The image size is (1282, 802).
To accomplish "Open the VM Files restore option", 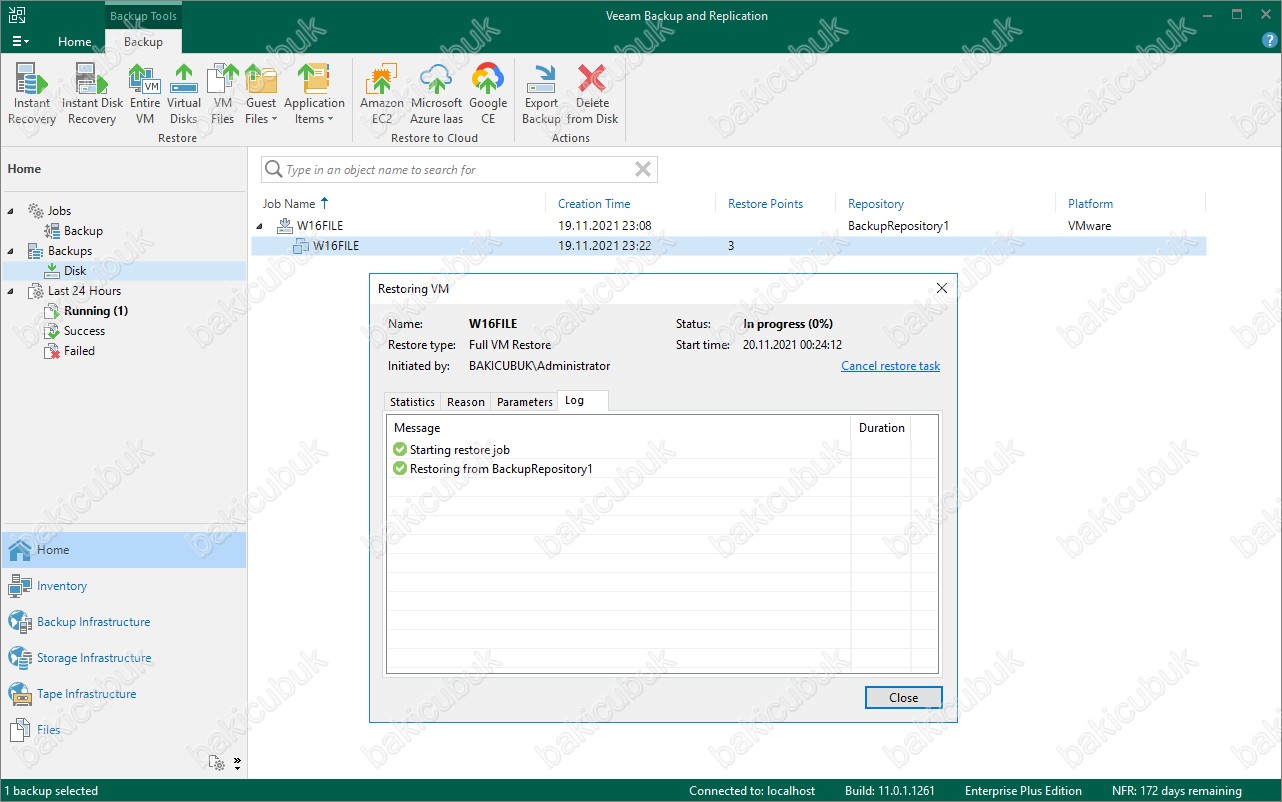I will [223, 95].
